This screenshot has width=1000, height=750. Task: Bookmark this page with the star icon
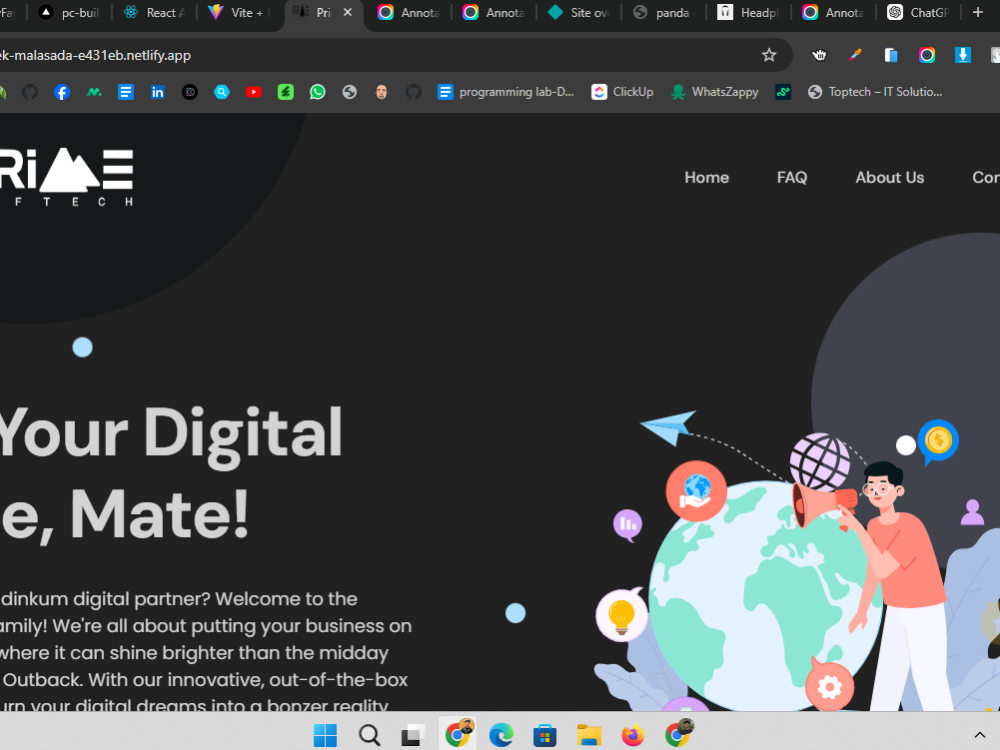[768, 55]
